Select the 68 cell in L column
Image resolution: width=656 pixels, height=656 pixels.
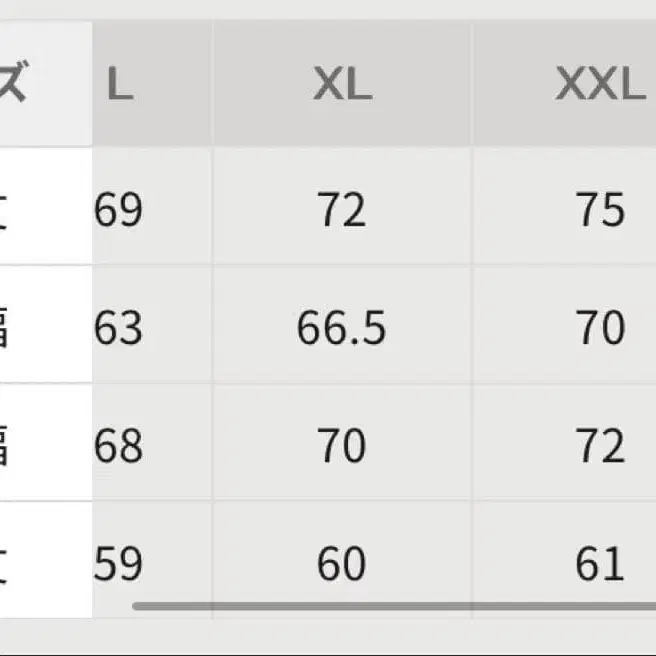pyautogui.click(x=119, y=446)
